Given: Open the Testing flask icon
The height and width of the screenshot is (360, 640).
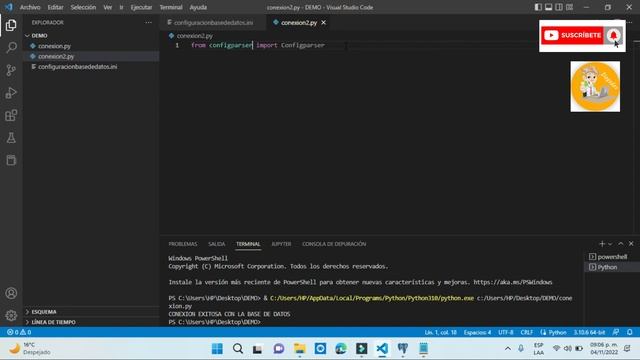Looking at the screenshot, I should tap(11, 138).
